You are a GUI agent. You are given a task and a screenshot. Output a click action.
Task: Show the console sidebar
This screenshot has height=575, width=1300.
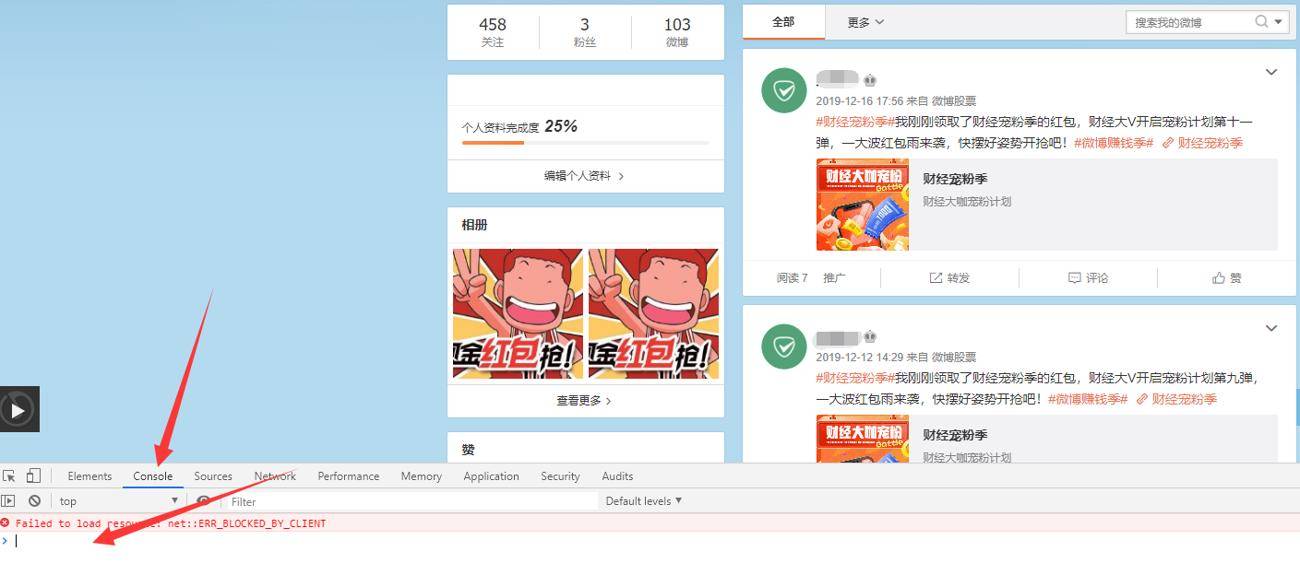[9, 501]
